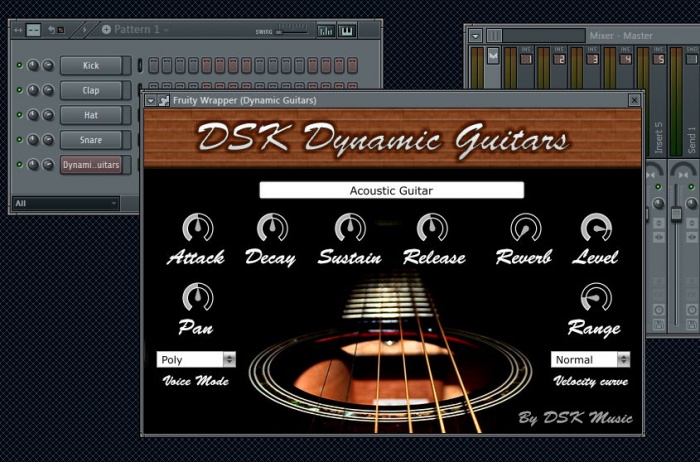The width and height of the screenshot is (700, 462).
Task: Click the Dynamic Guitars channel volume knob
Action: [48, 165]
